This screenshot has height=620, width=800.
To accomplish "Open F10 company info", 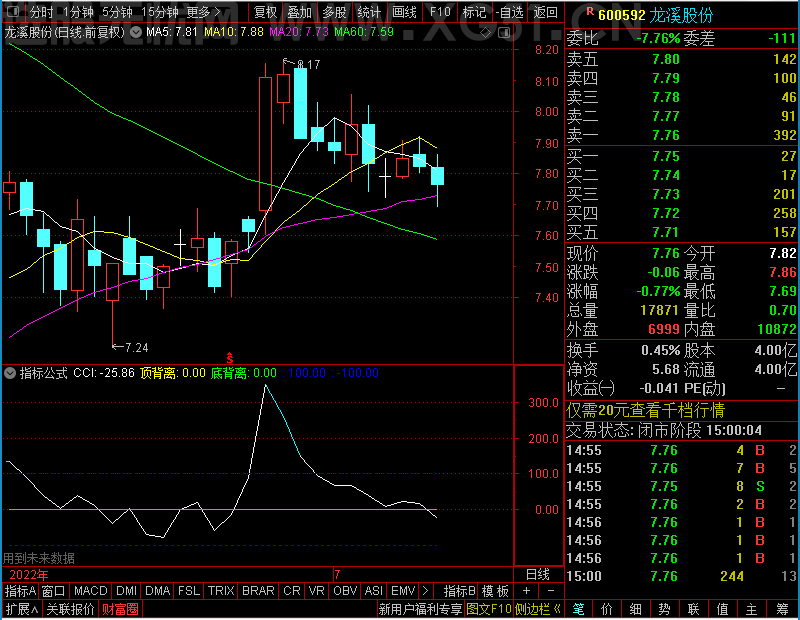I will pyautogui.click(x=440, y=12).
